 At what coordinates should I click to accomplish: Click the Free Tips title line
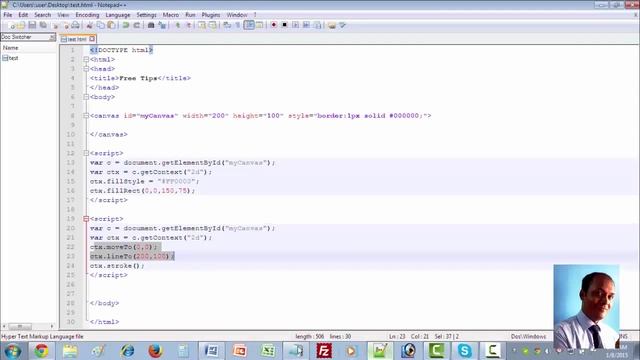click(x=140, y=78)
